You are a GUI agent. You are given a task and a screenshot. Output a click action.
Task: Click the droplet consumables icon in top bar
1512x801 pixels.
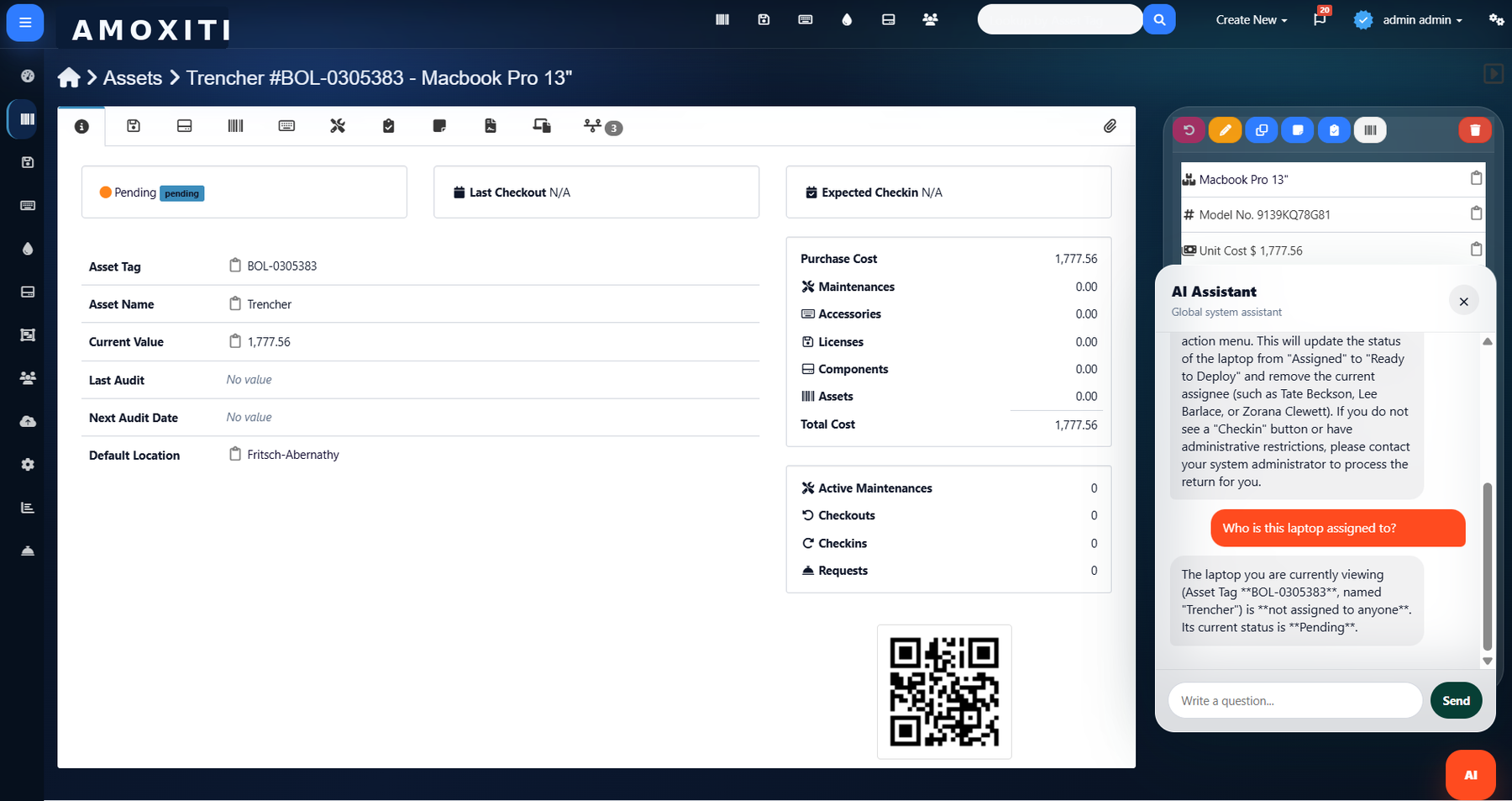click(847, 19)
